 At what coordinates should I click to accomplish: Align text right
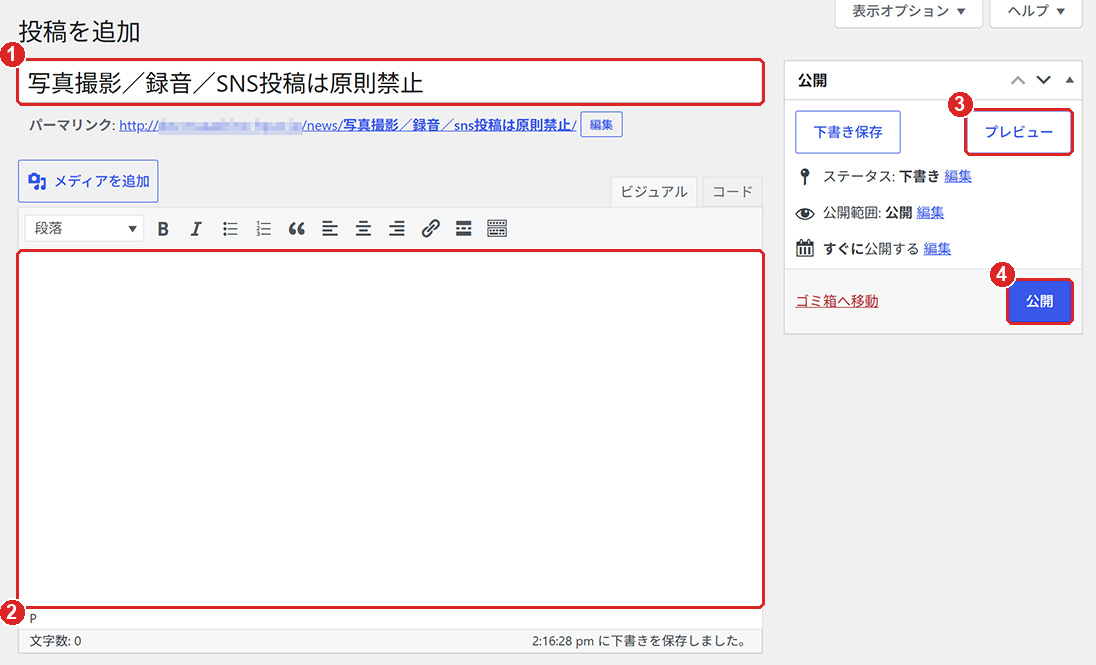click(397, 229)
